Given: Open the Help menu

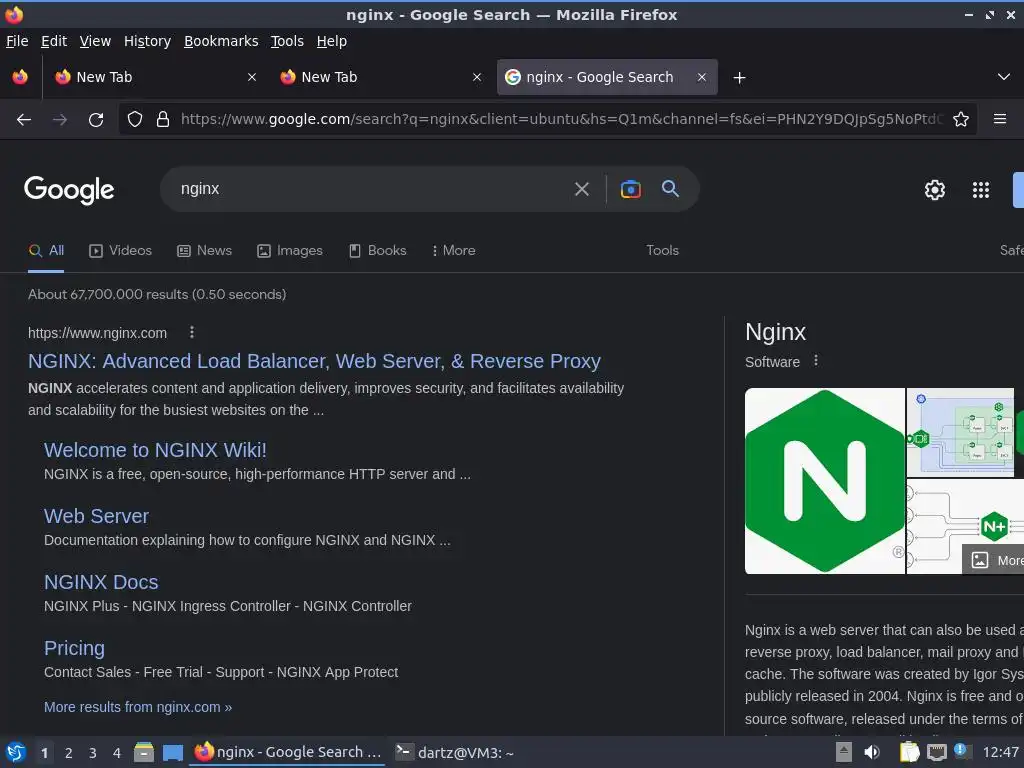Looking at the screenshot, I should [332, 41].
